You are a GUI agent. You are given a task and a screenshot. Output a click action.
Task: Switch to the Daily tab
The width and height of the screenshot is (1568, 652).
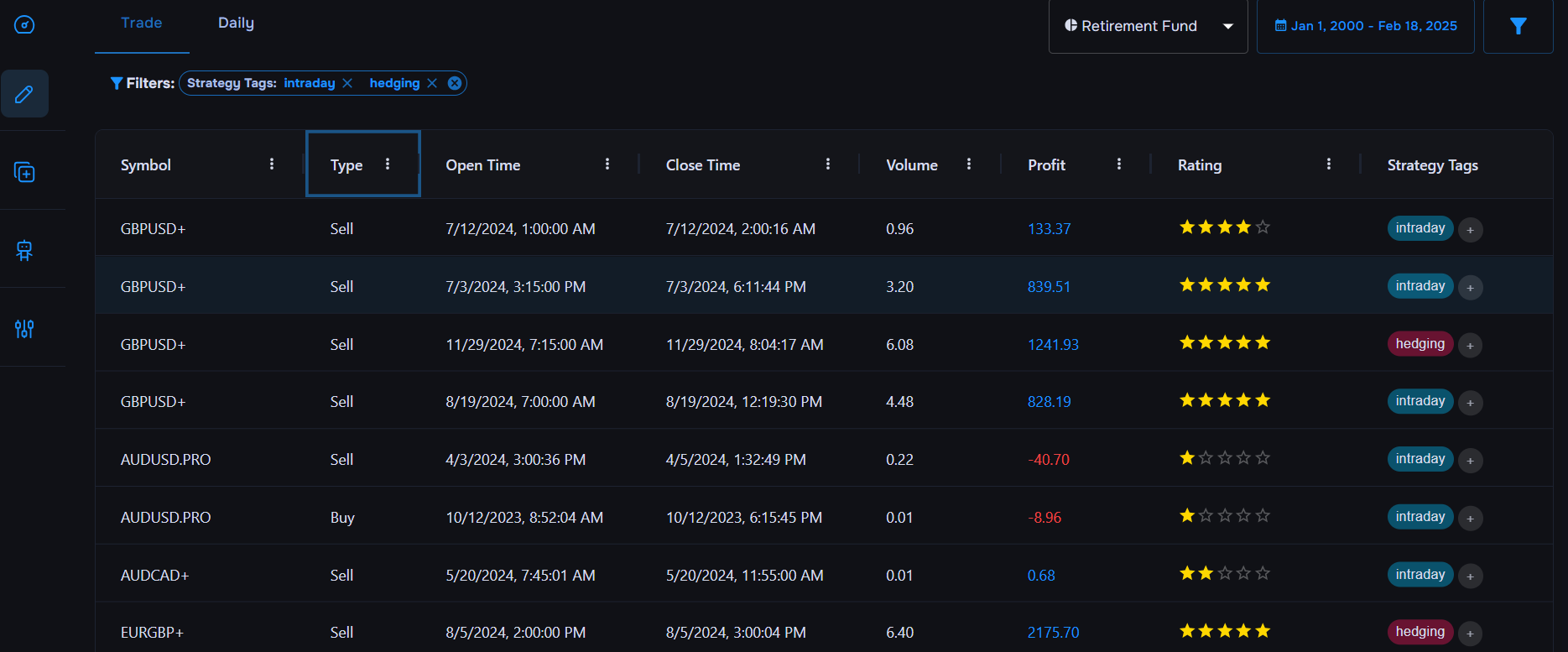click(x=236, y=23)
